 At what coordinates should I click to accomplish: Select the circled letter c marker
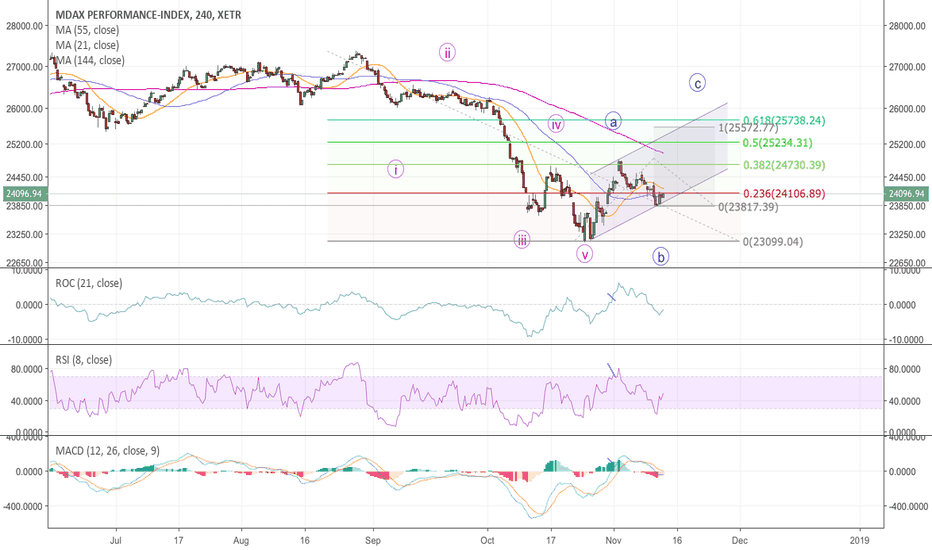697,83
